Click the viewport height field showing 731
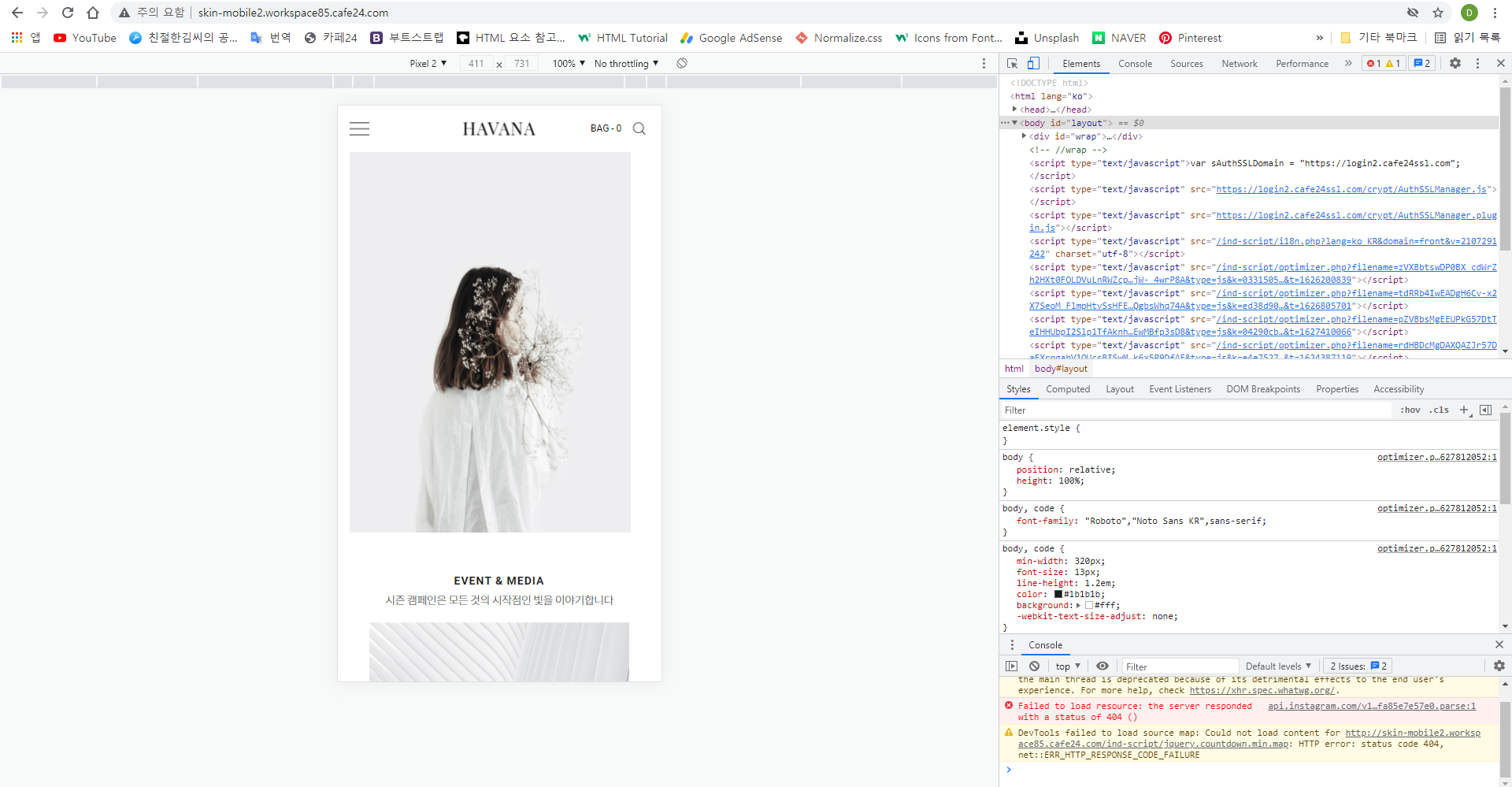 click(522, 64)
